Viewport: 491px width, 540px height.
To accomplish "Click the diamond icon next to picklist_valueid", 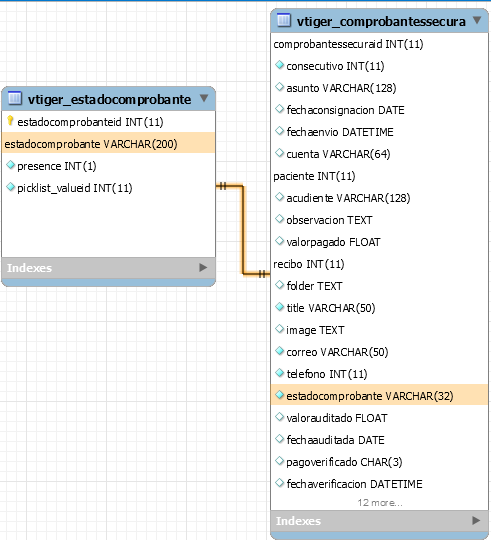I will pos(11,187).
